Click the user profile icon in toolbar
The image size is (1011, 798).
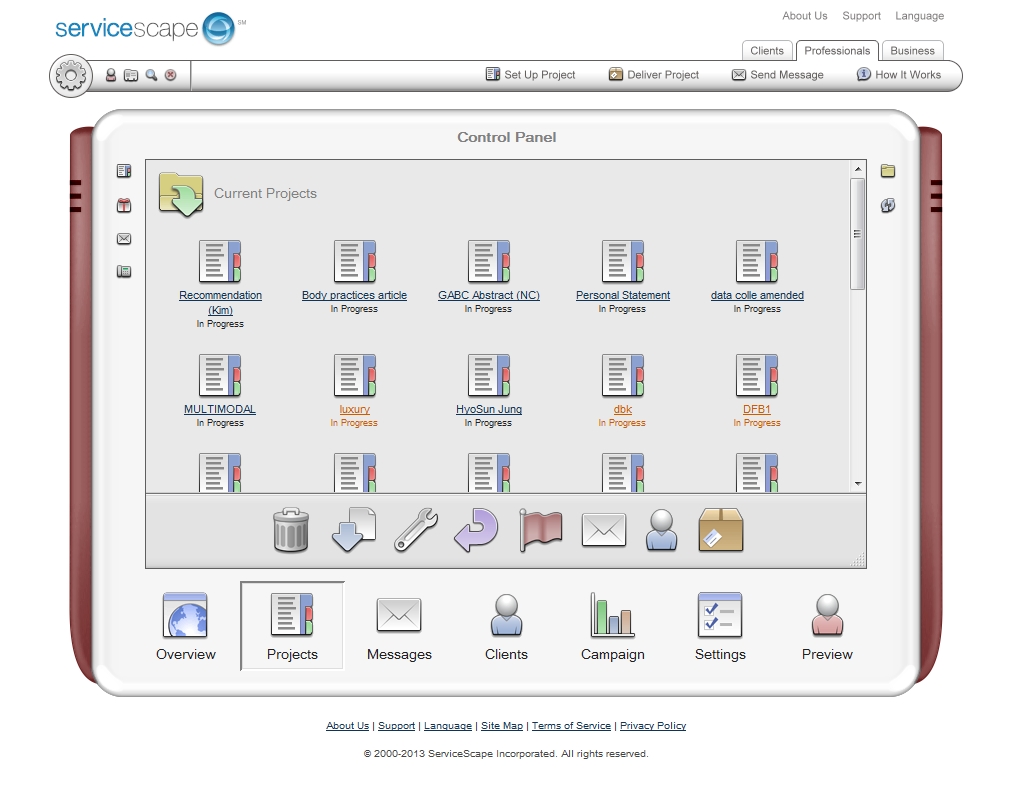tap(111, 75)
